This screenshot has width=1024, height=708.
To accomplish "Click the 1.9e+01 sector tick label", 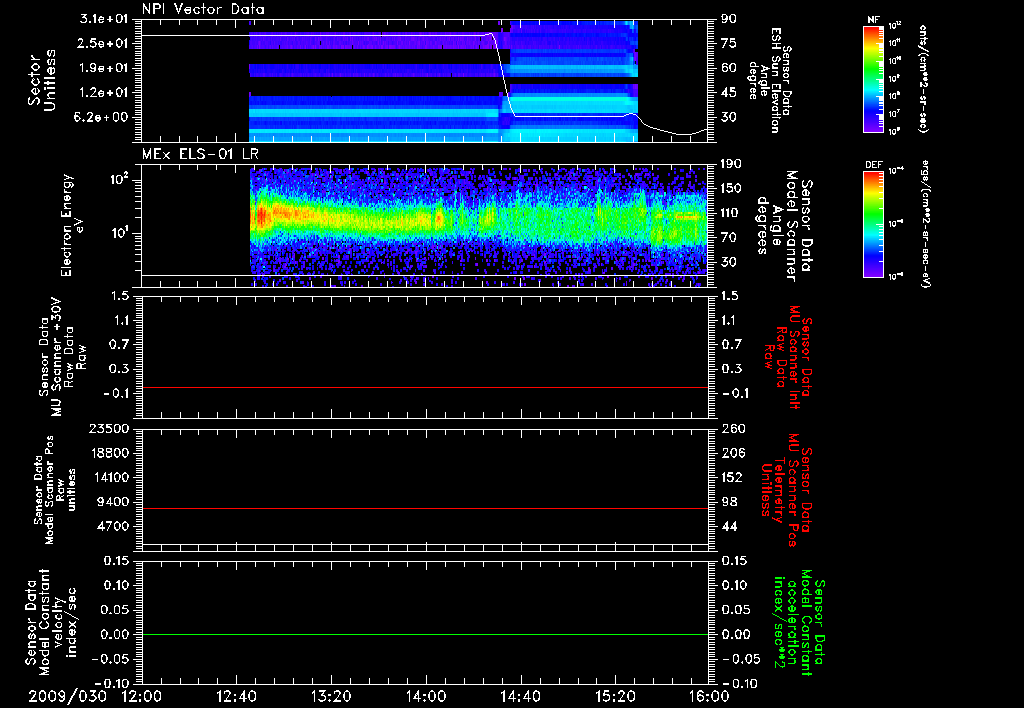I will pyautogui.click(x=102, y=68).
